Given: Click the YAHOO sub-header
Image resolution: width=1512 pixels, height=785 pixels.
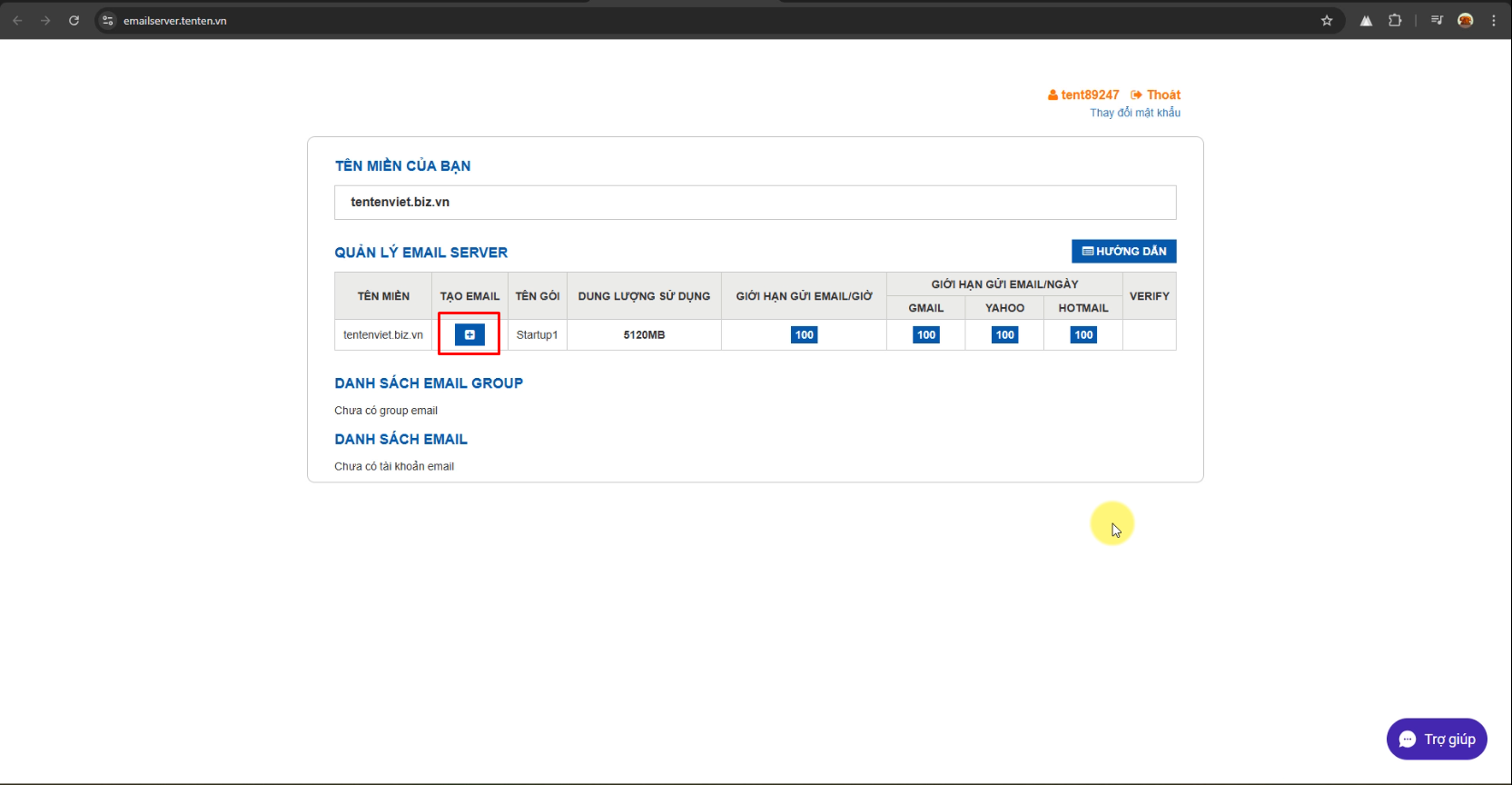Looking at the screenshot, I should (1005, 308).
